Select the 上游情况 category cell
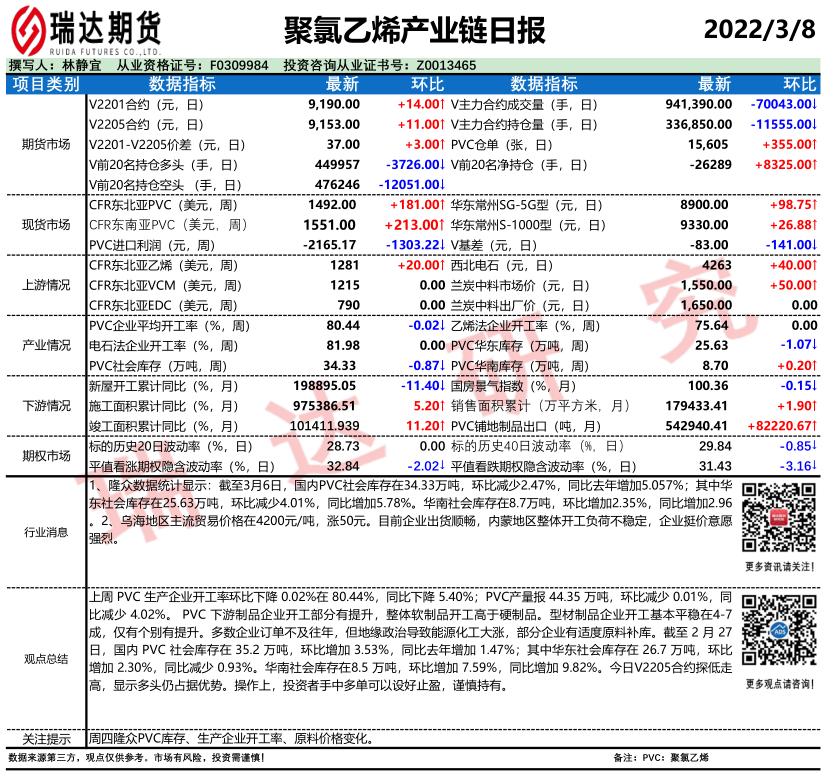 pos(46,285)
